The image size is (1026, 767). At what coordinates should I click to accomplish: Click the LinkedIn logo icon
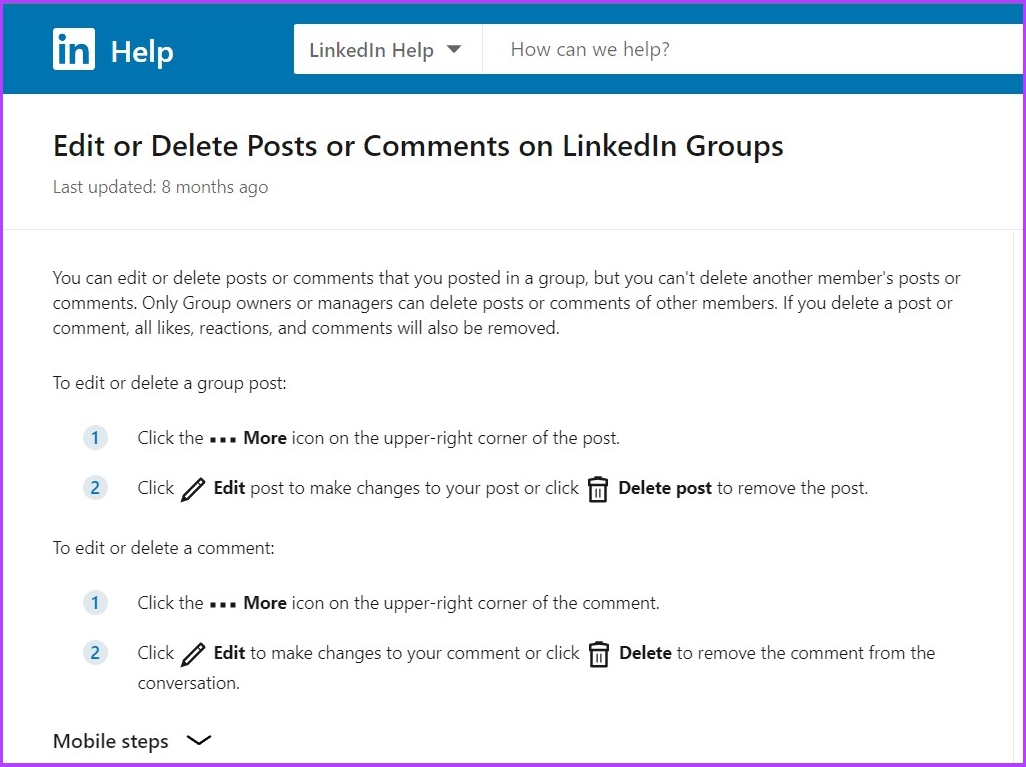[74, 49]
